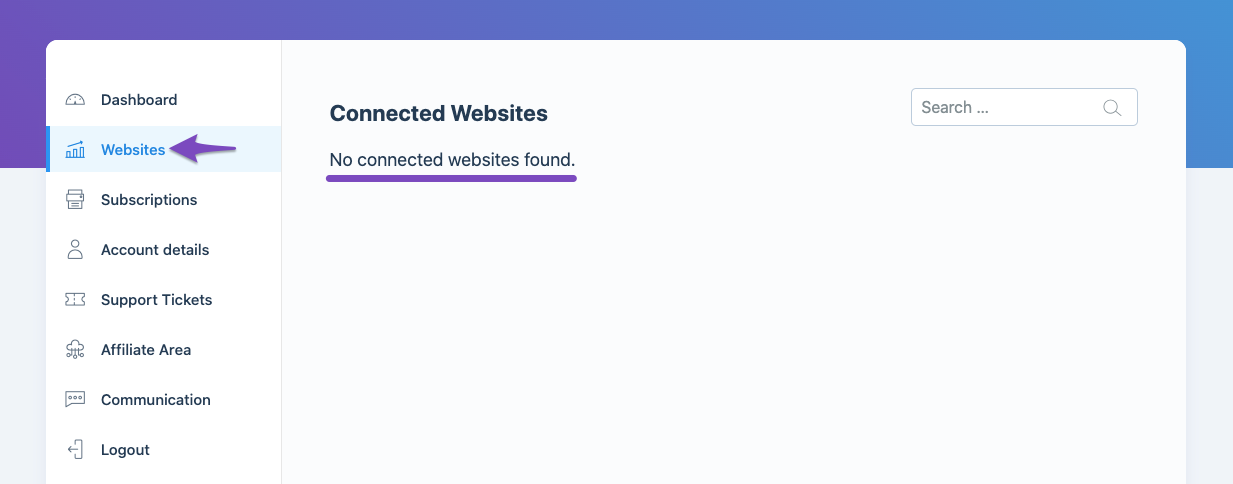Open the Dashboard menu item
Viewport: 1233px width, 484px height.
click(x=139, y=100)
